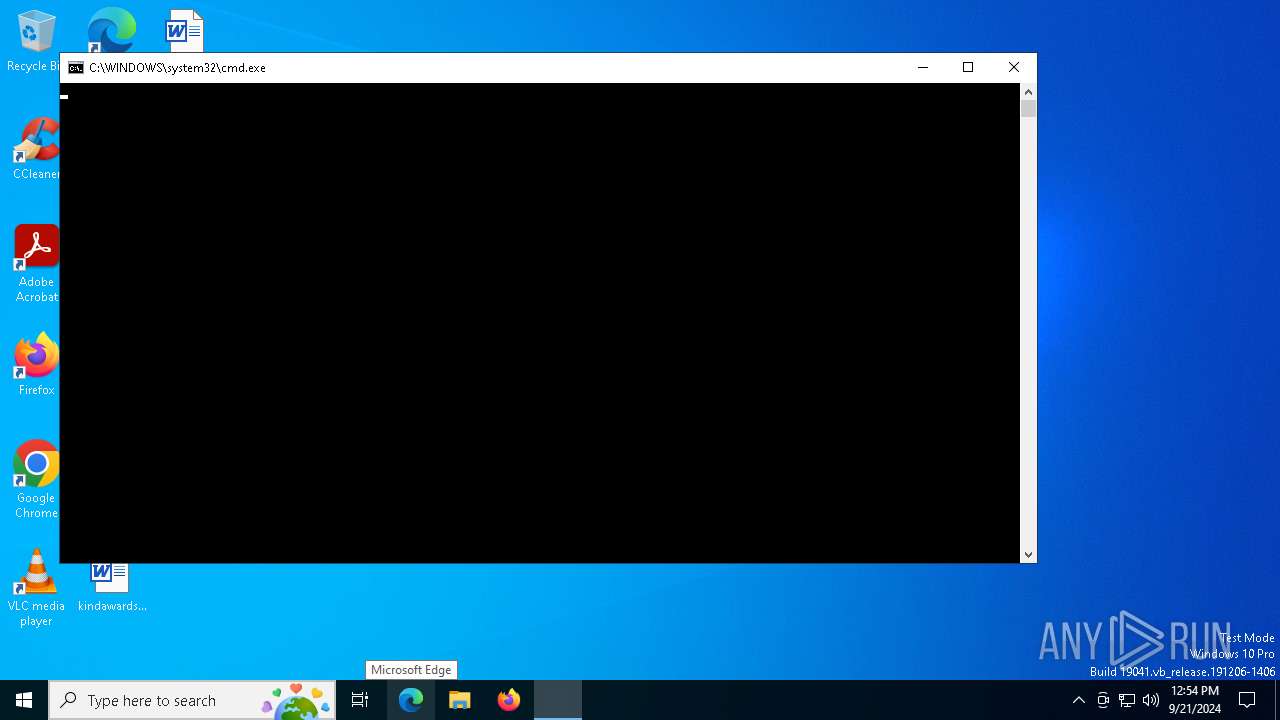Click the tray icon left of the network icon
Viewport: 1280px width, 720px height.
[x=1103, y=700]
